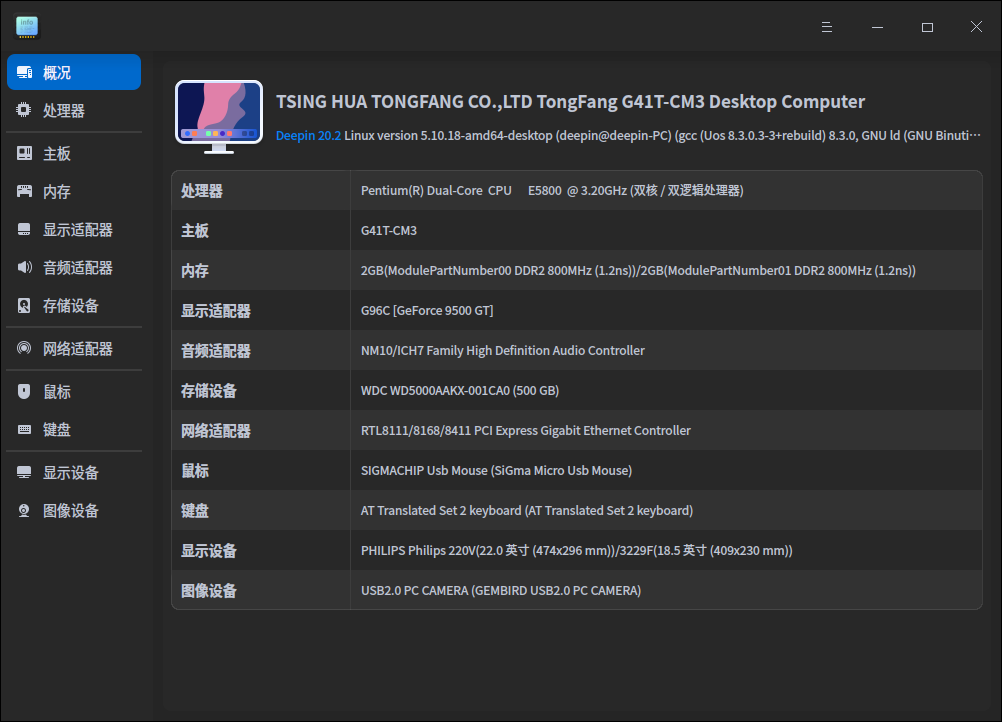
Task: Select 显示设备 in the sidebar
Action: [74, 472]
